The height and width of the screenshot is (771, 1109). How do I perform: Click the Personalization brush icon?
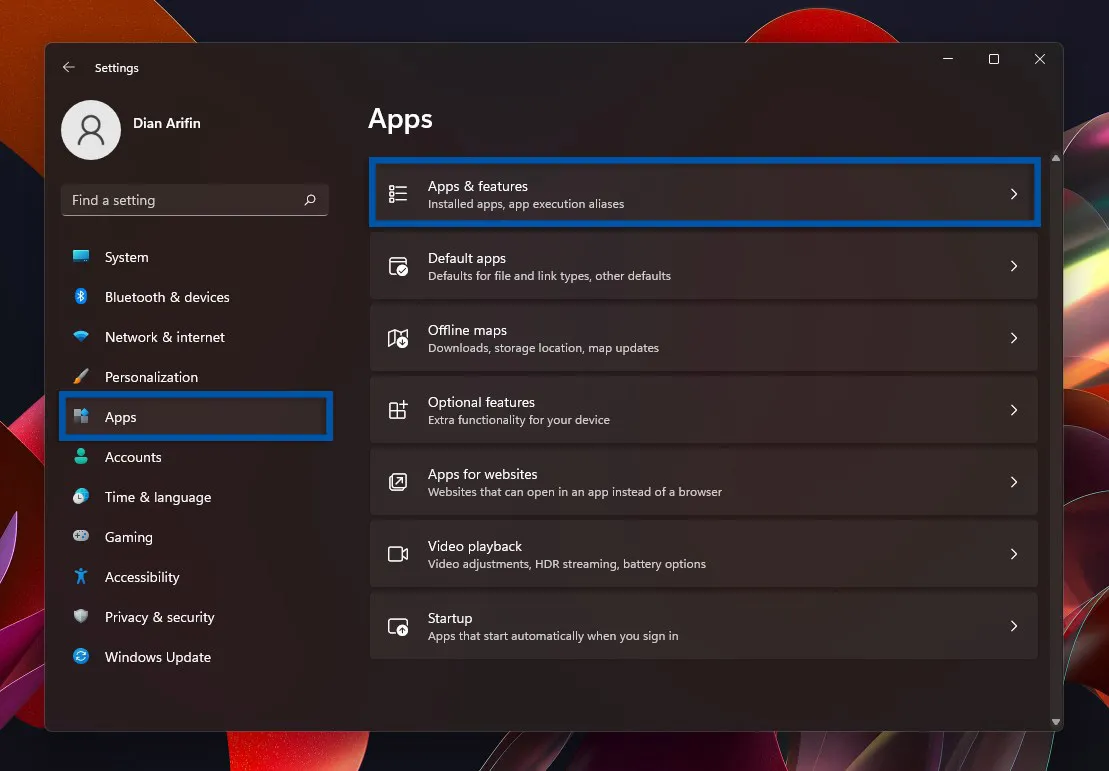click(80, 377)
